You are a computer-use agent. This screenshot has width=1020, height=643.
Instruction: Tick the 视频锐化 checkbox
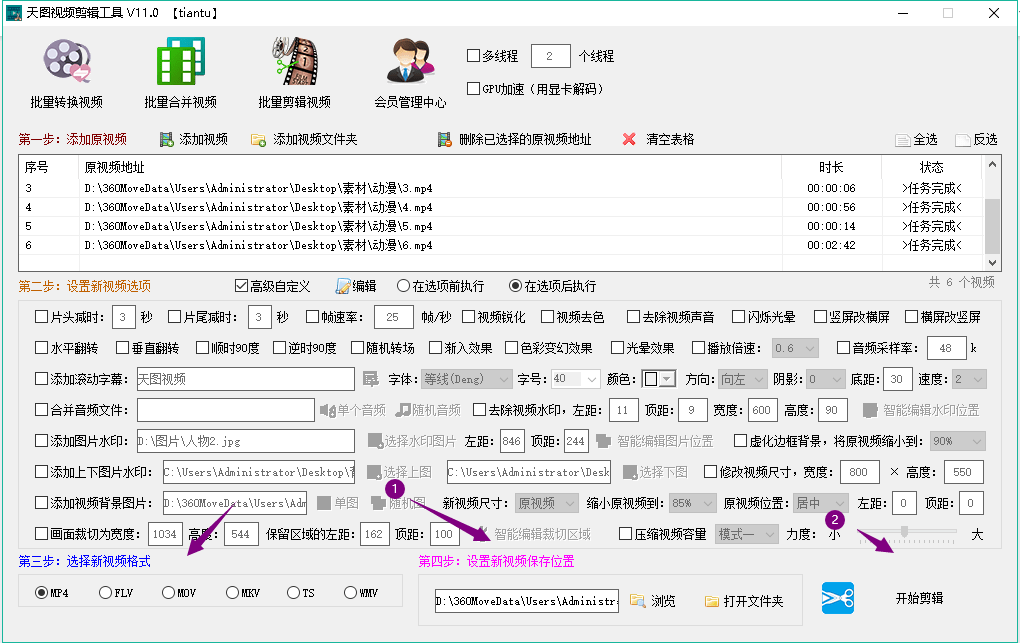(468, 317)
